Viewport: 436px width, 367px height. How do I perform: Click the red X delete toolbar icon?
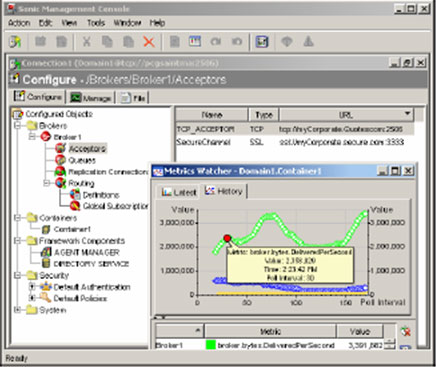click(149, 42)
